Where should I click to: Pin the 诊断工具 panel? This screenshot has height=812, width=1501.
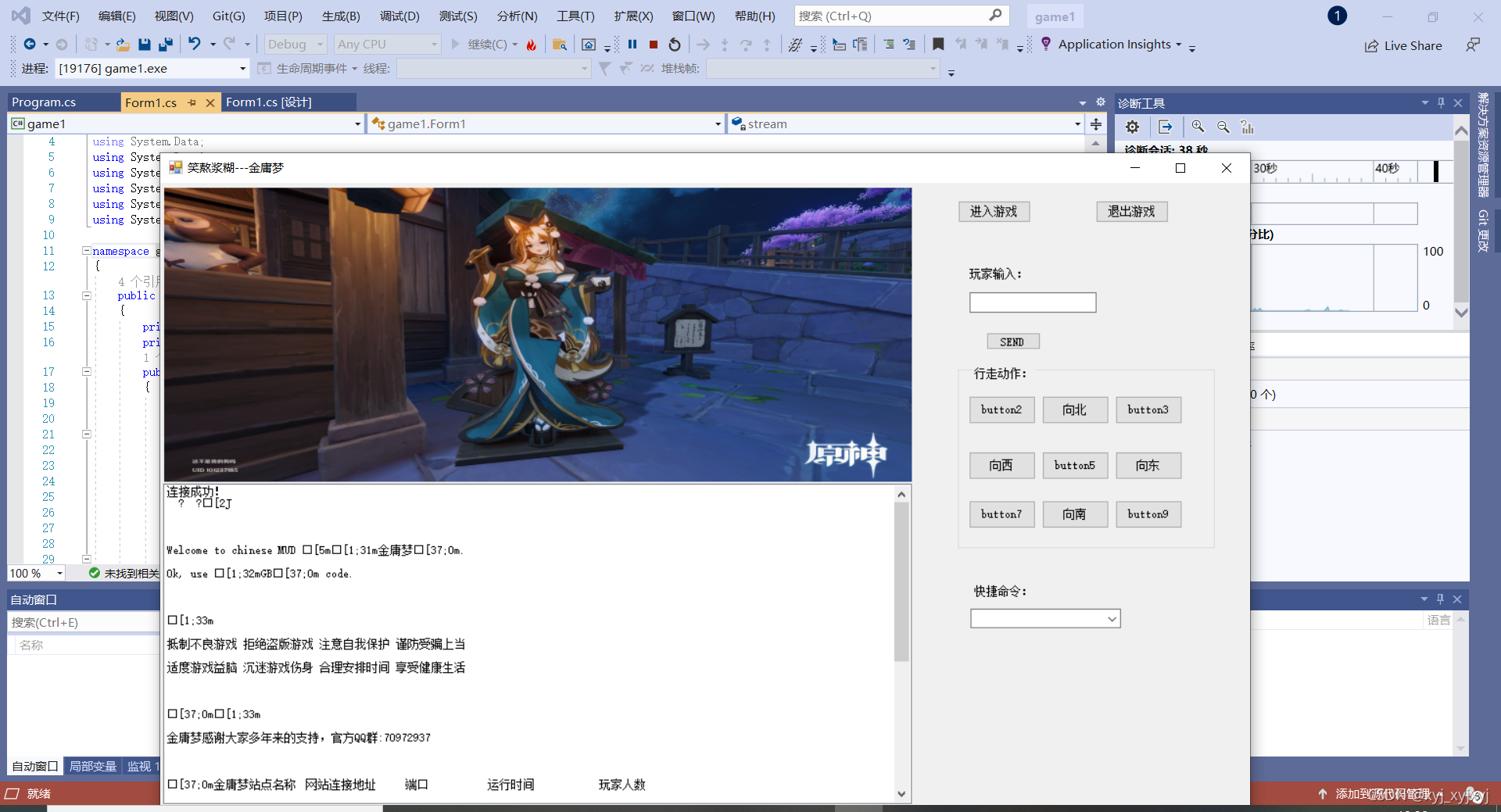tap(1441, 102)
